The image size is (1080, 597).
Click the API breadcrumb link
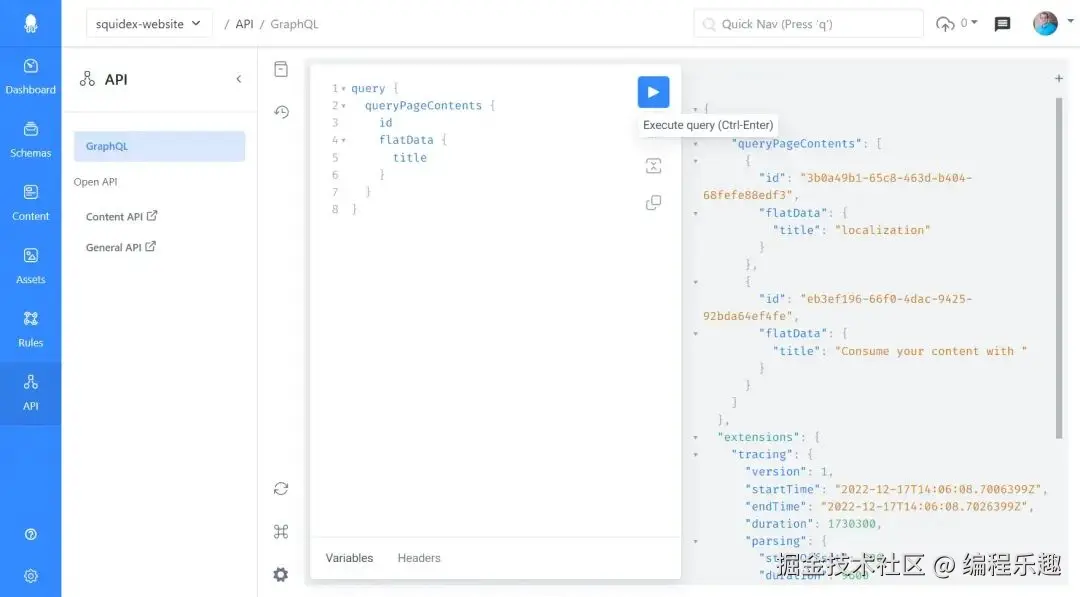(245, 24)
